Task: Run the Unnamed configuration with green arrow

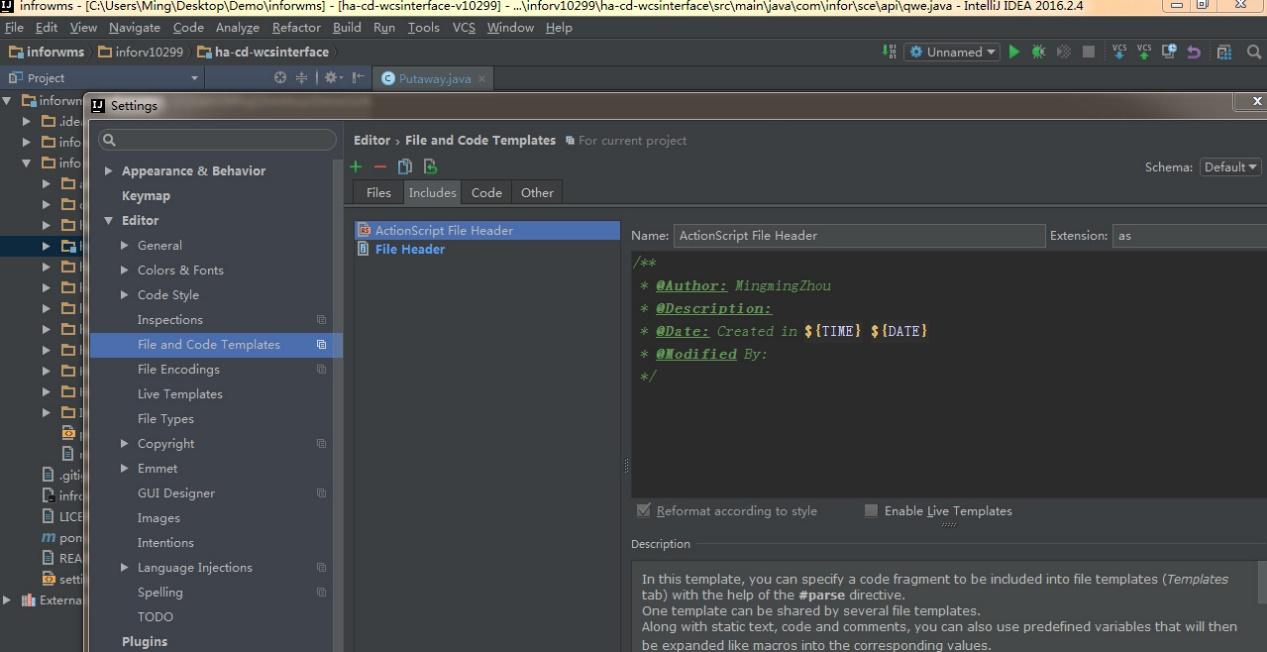Action: tap(1014, 52)
